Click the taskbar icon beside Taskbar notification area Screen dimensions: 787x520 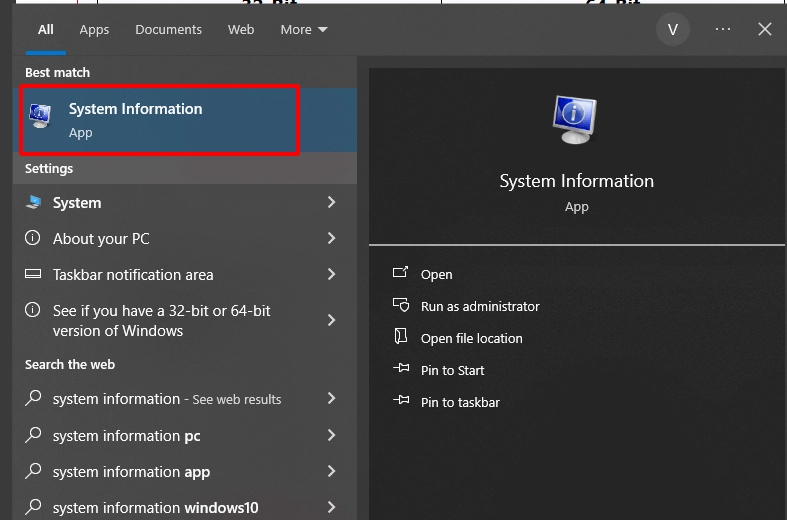(33, 274)
